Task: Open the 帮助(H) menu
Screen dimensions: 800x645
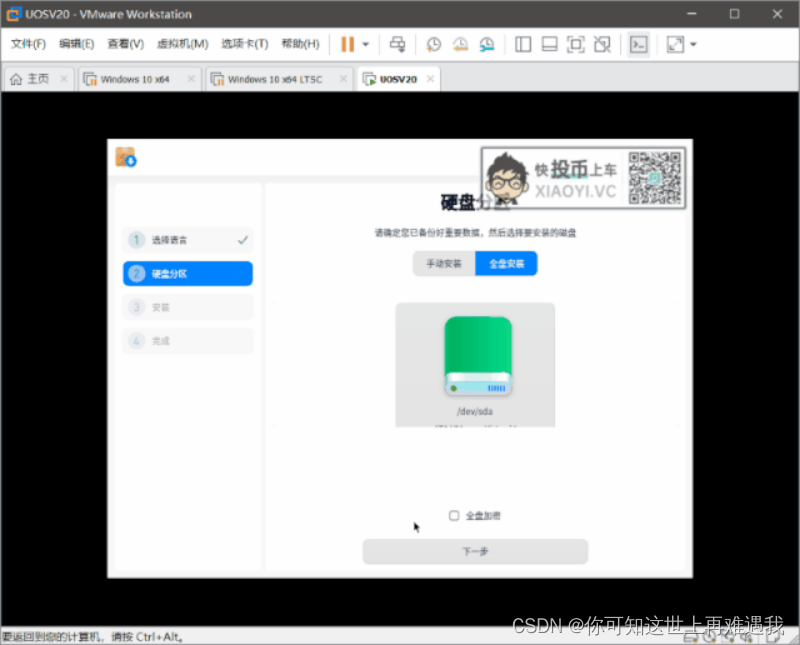Action: (301, 44)
